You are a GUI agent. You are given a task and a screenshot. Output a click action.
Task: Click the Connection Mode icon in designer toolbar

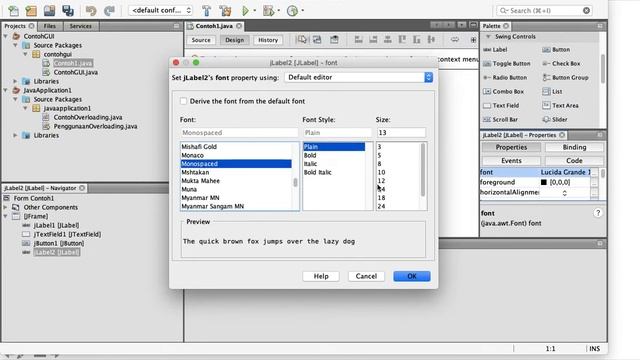point(317,40)
